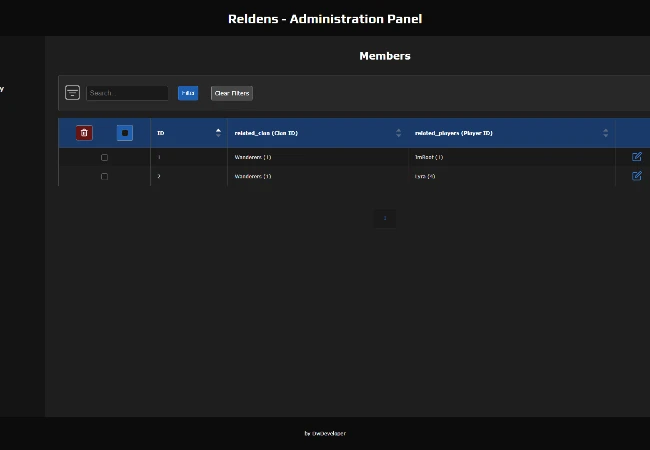This screenshot has width=650, height=450.
Task: Open the developer credit link in footer
Action: (x=325, y=433)
